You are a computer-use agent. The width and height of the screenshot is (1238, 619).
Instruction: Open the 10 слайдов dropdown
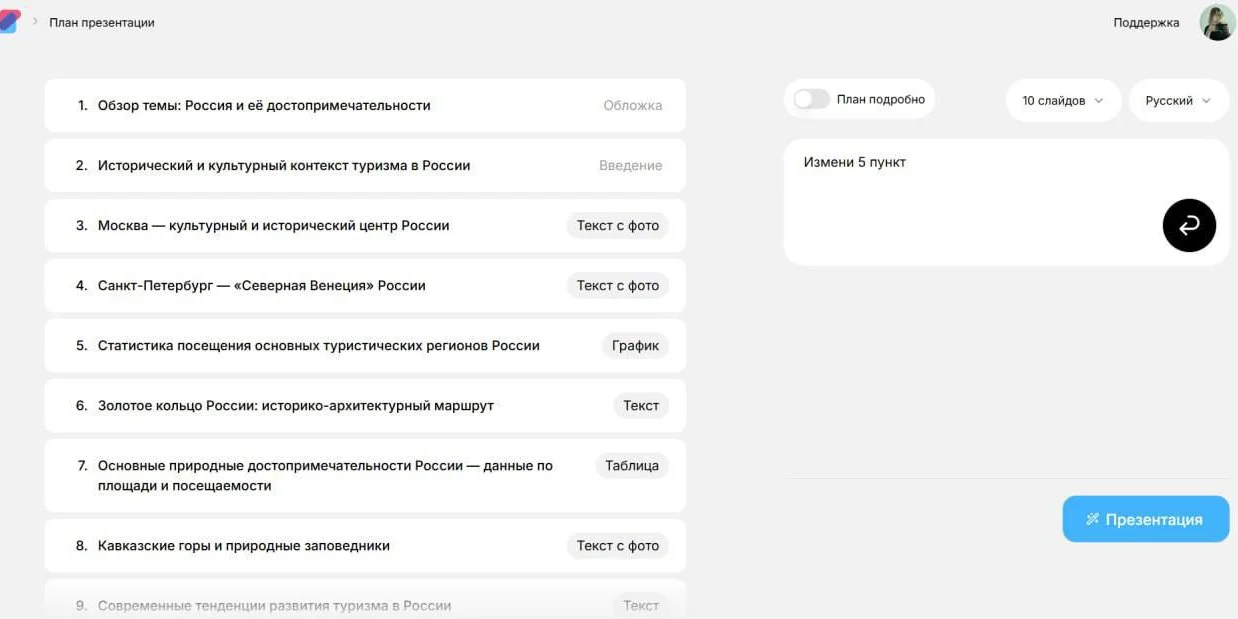coord(1062,100)
